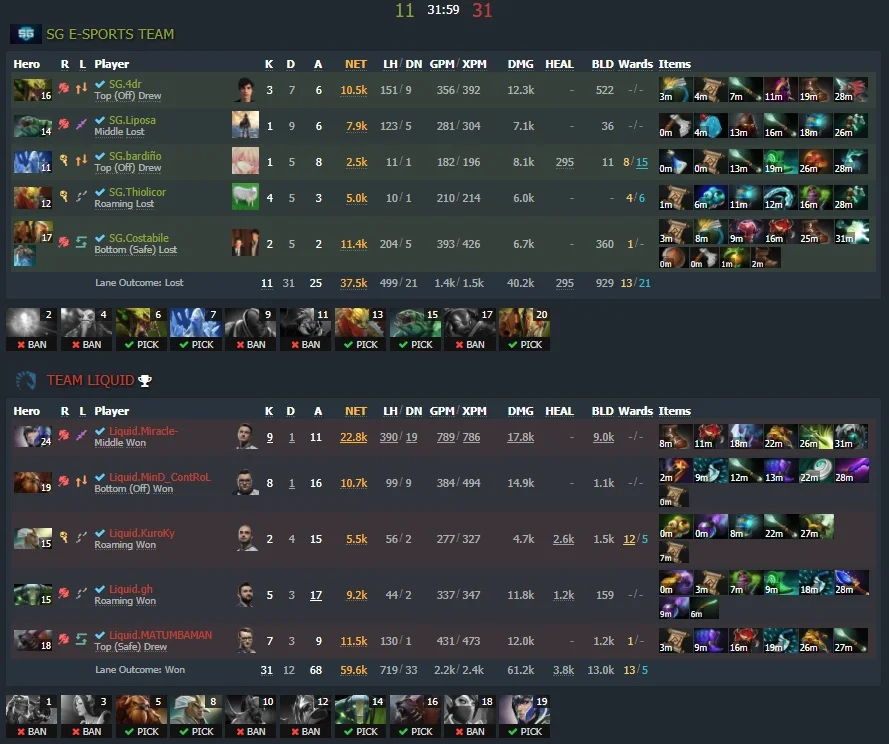Click SG.4dr's hero portrait icon
Screen dimensions: 889x744
click(32, 90)
